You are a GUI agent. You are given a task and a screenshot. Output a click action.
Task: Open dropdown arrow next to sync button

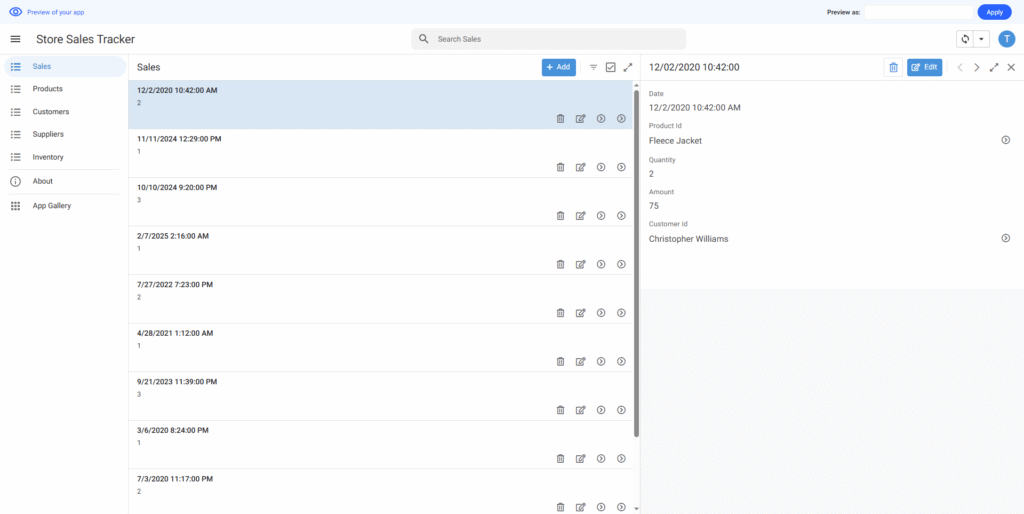click(x=981, y=39)
